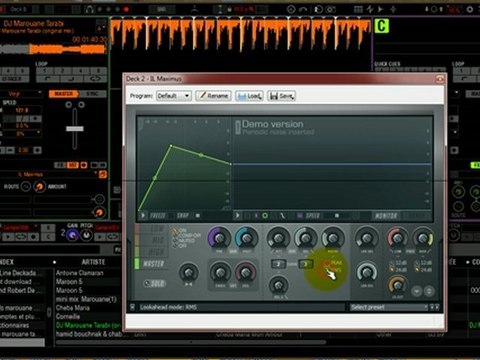Click the blue GAIN knob
Screen dimensions: 480x360
click(72, 235)
